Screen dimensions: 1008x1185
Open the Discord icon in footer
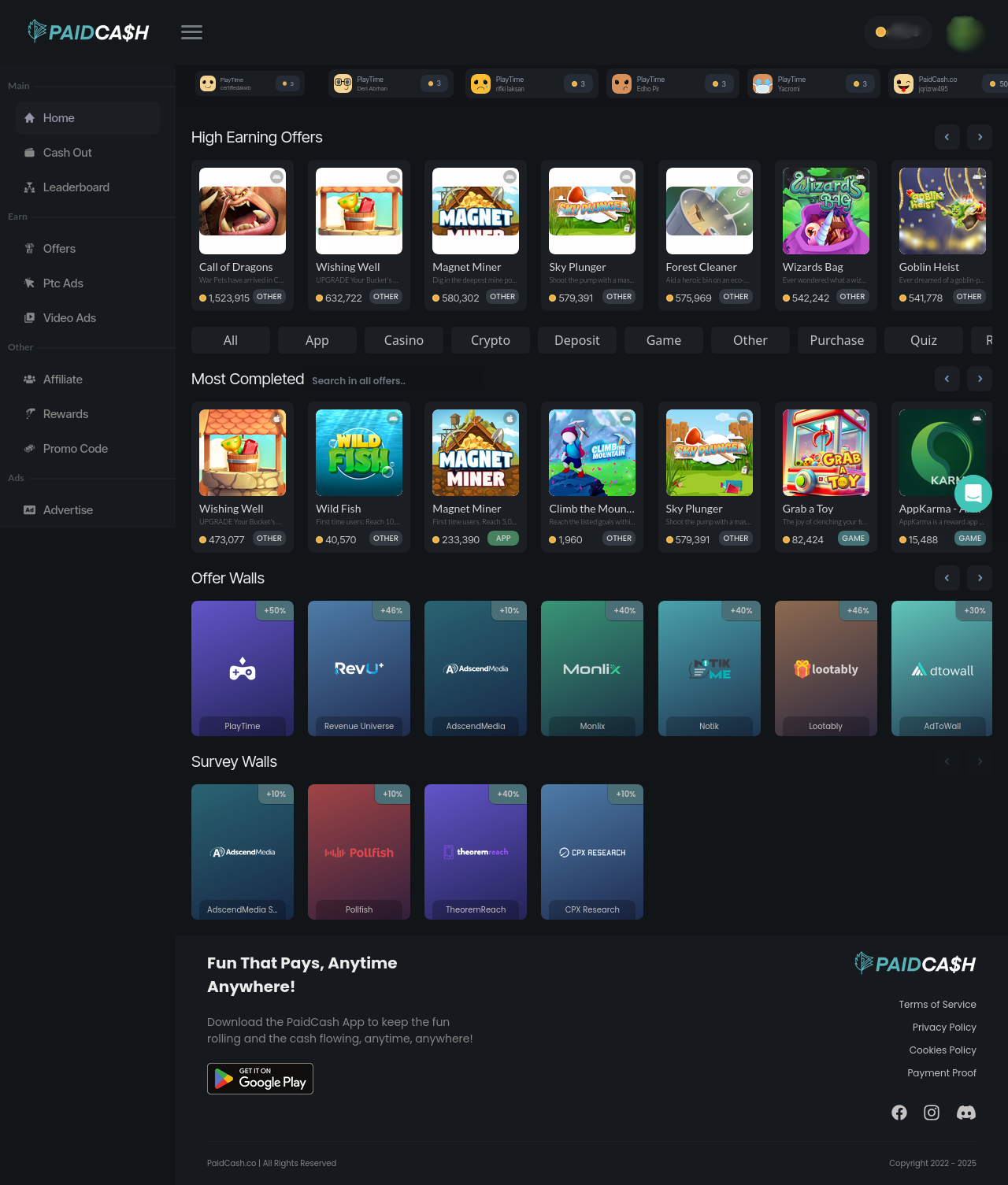coord(966,1113)
